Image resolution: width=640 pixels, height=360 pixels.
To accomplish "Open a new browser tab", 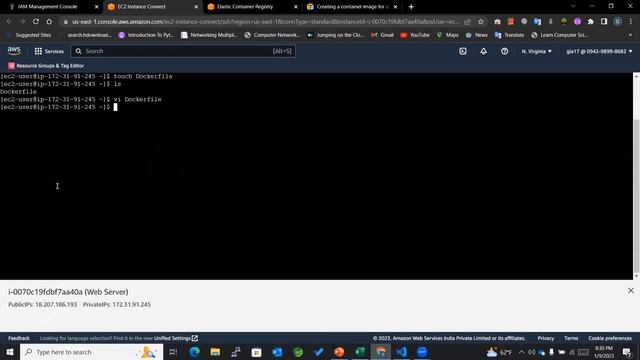I will tap(411, 7).
